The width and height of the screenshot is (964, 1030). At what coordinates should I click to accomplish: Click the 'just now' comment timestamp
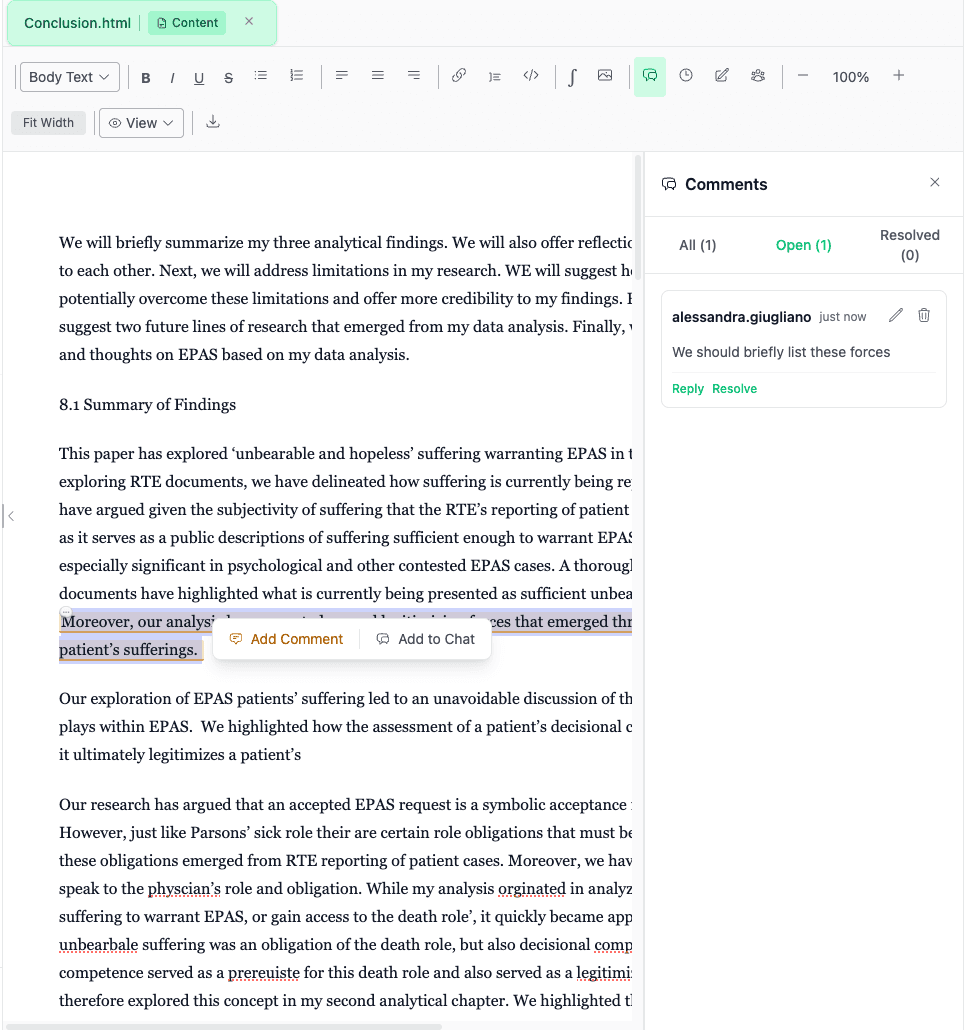pyautogui.click(x=843, y=317)
